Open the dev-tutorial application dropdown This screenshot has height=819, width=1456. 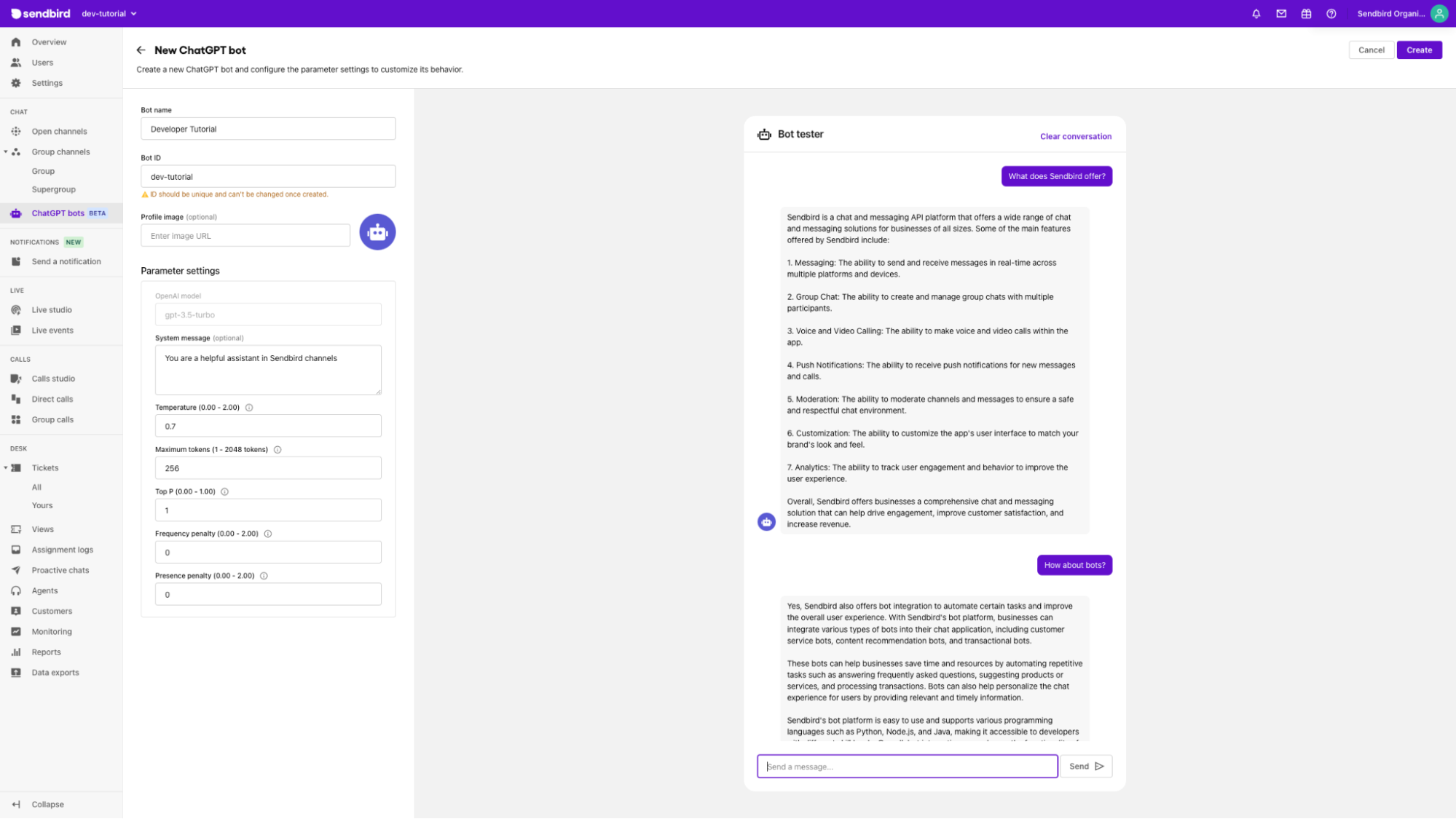click(x=109, y=14)
